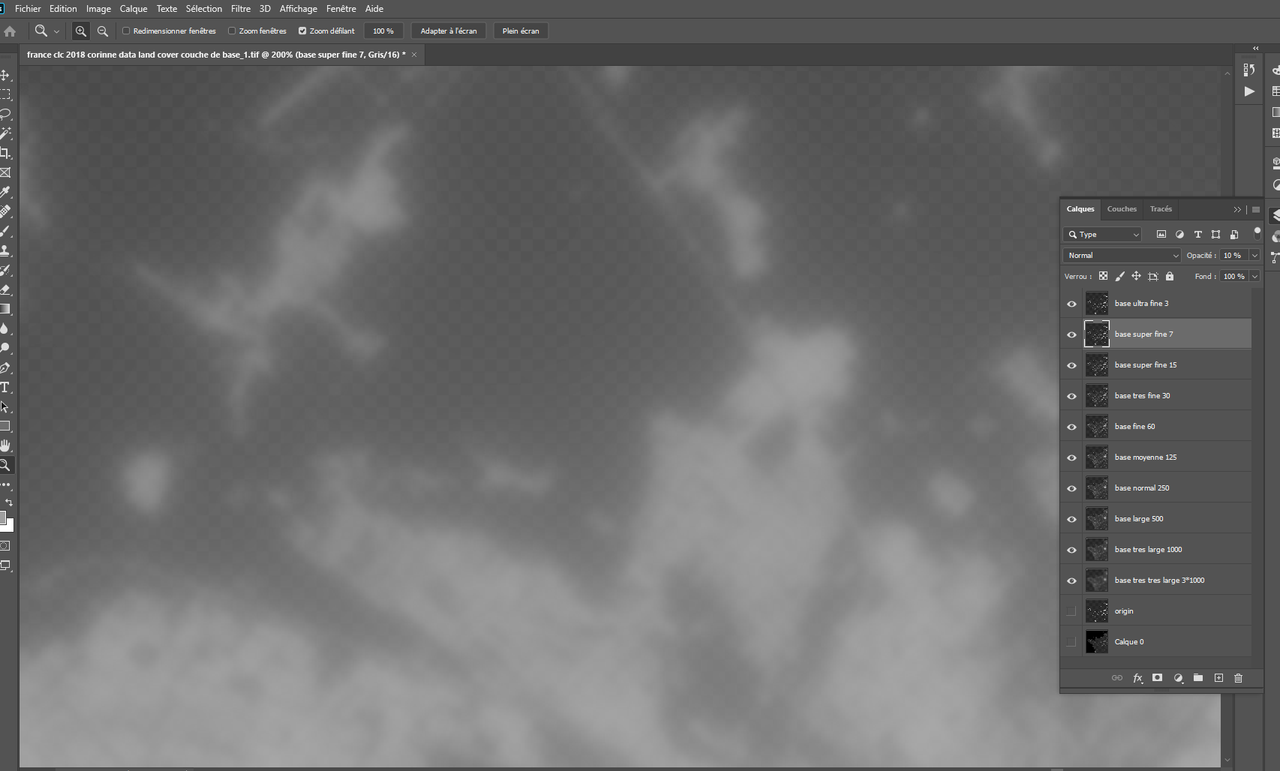Lock all with padlock icon

point(1169,276)
